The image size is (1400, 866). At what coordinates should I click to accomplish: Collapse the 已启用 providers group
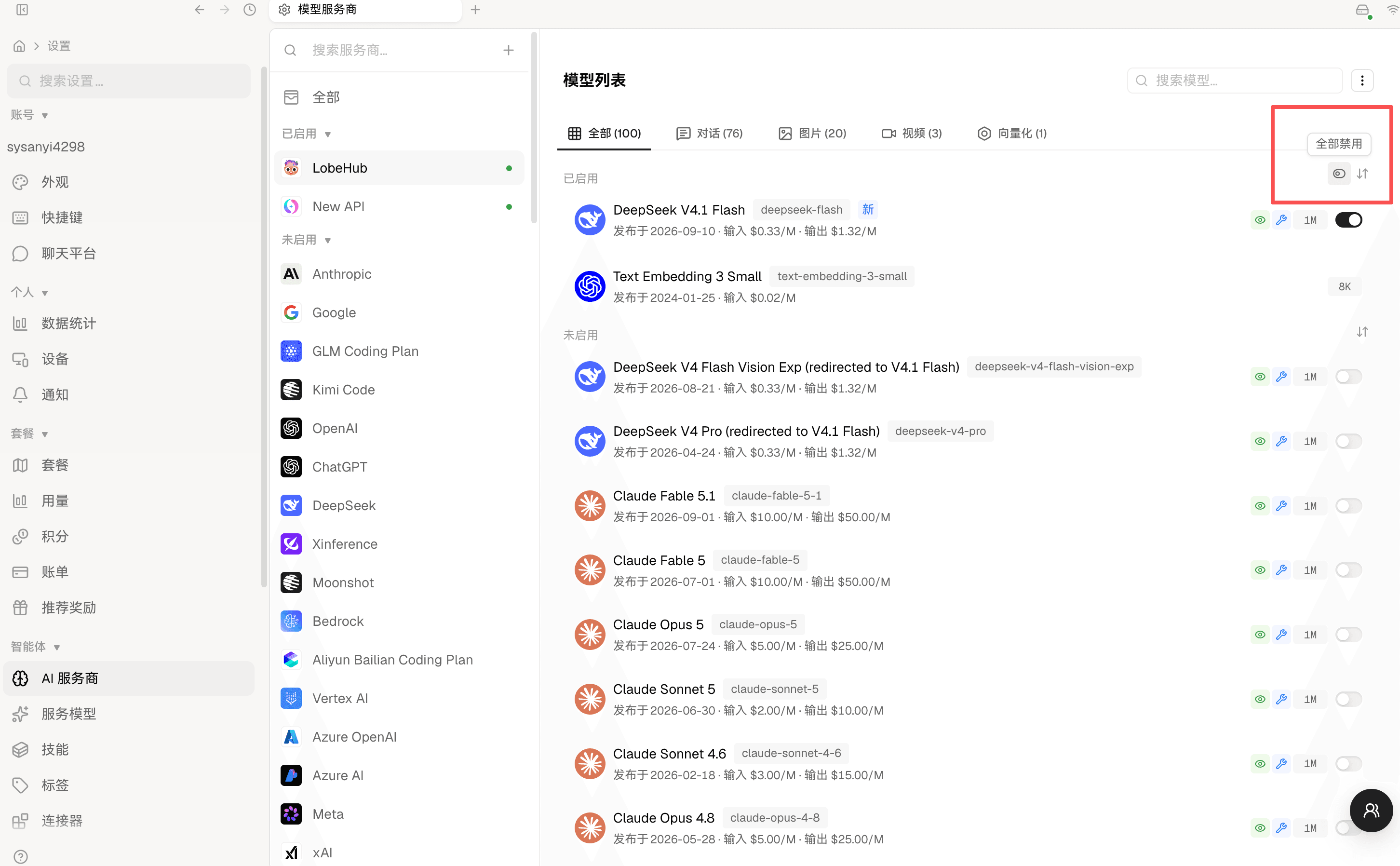[306, 134]
